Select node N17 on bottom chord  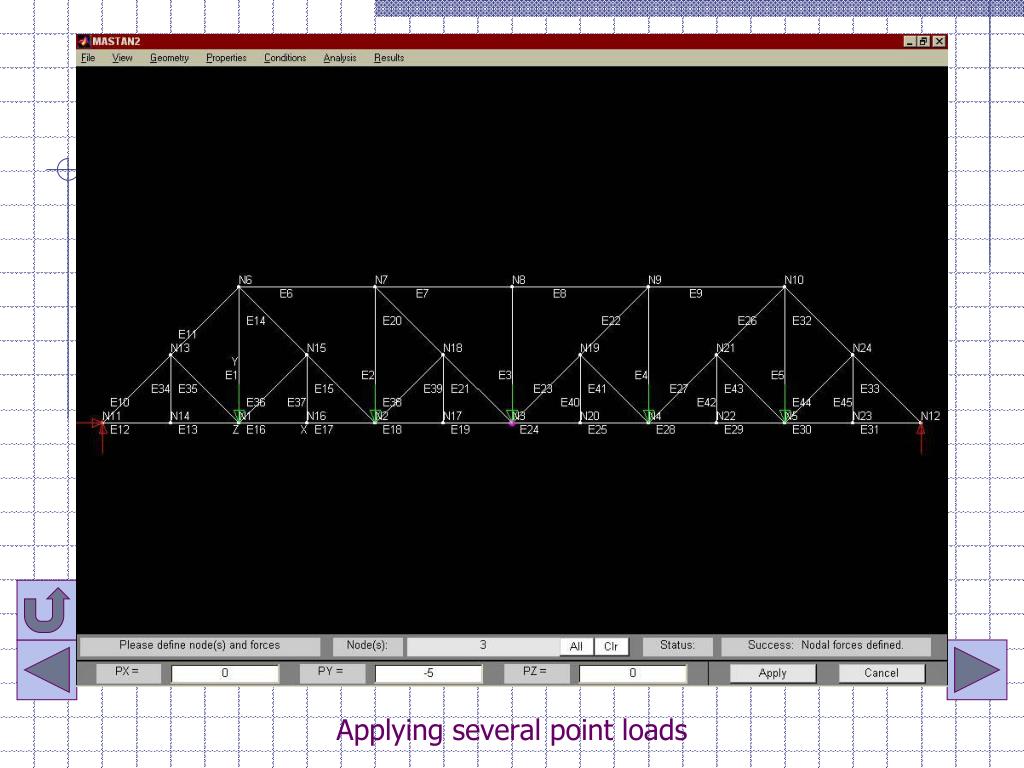tap(443, 423)
